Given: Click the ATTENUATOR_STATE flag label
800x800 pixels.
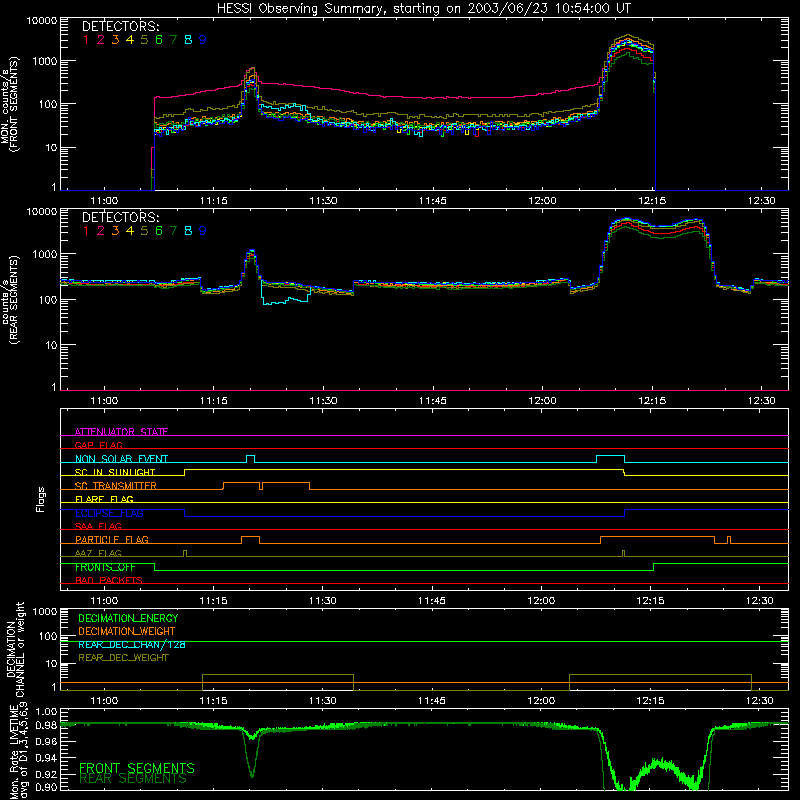Looking at the screenshot, I should [121, 432].
